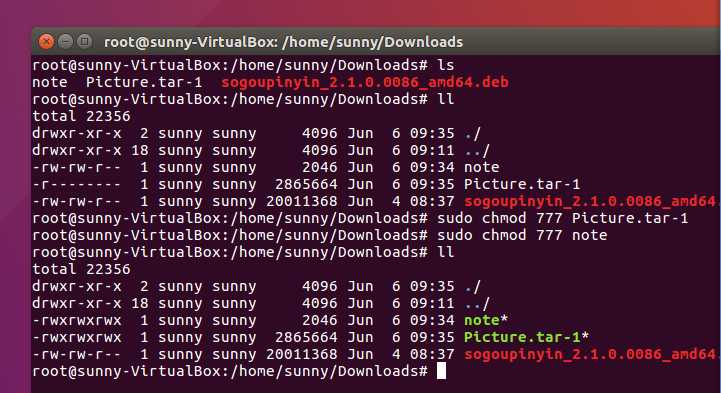
Task: Click '-rwxrwxrwx' permissions on the Picture.tar-1* row
Action: [76, 337]
